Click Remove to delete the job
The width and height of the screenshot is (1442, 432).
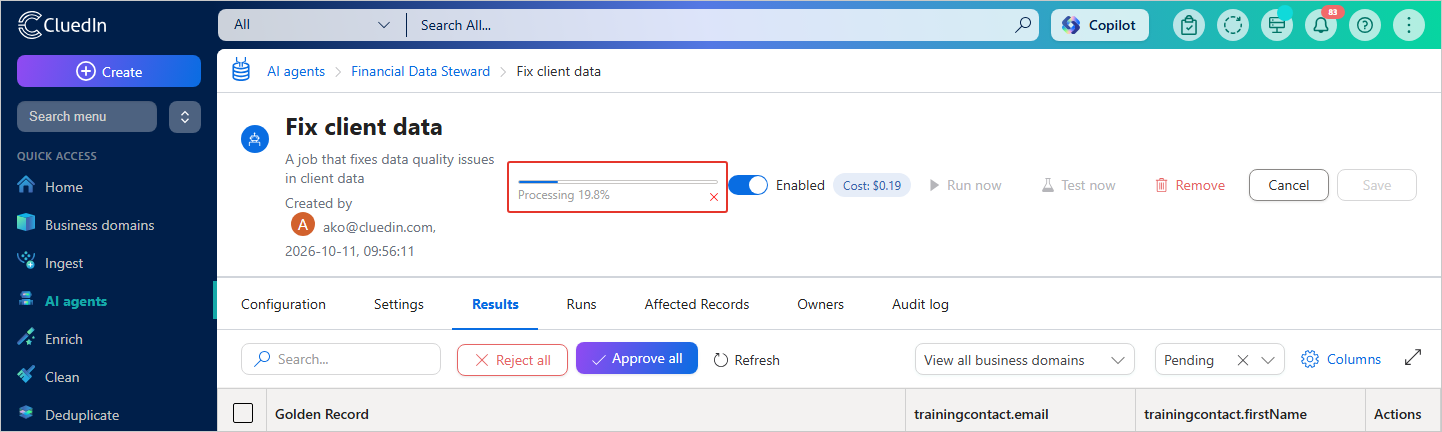1190,185
